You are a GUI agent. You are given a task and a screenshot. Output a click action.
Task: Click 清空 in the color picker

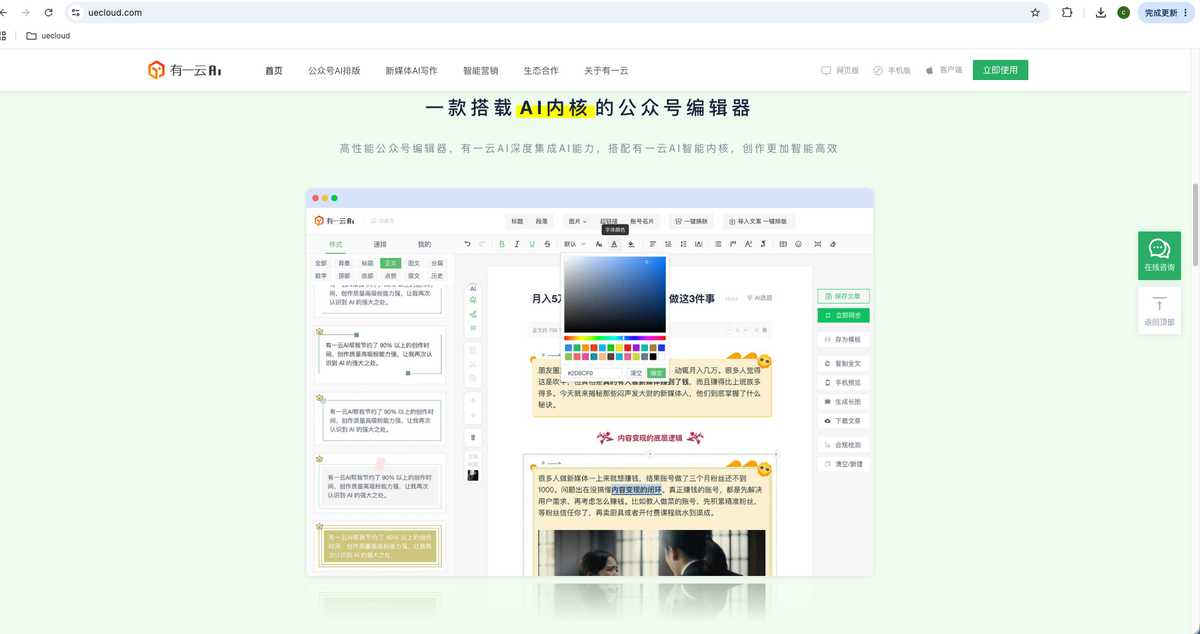click(635, 373)
